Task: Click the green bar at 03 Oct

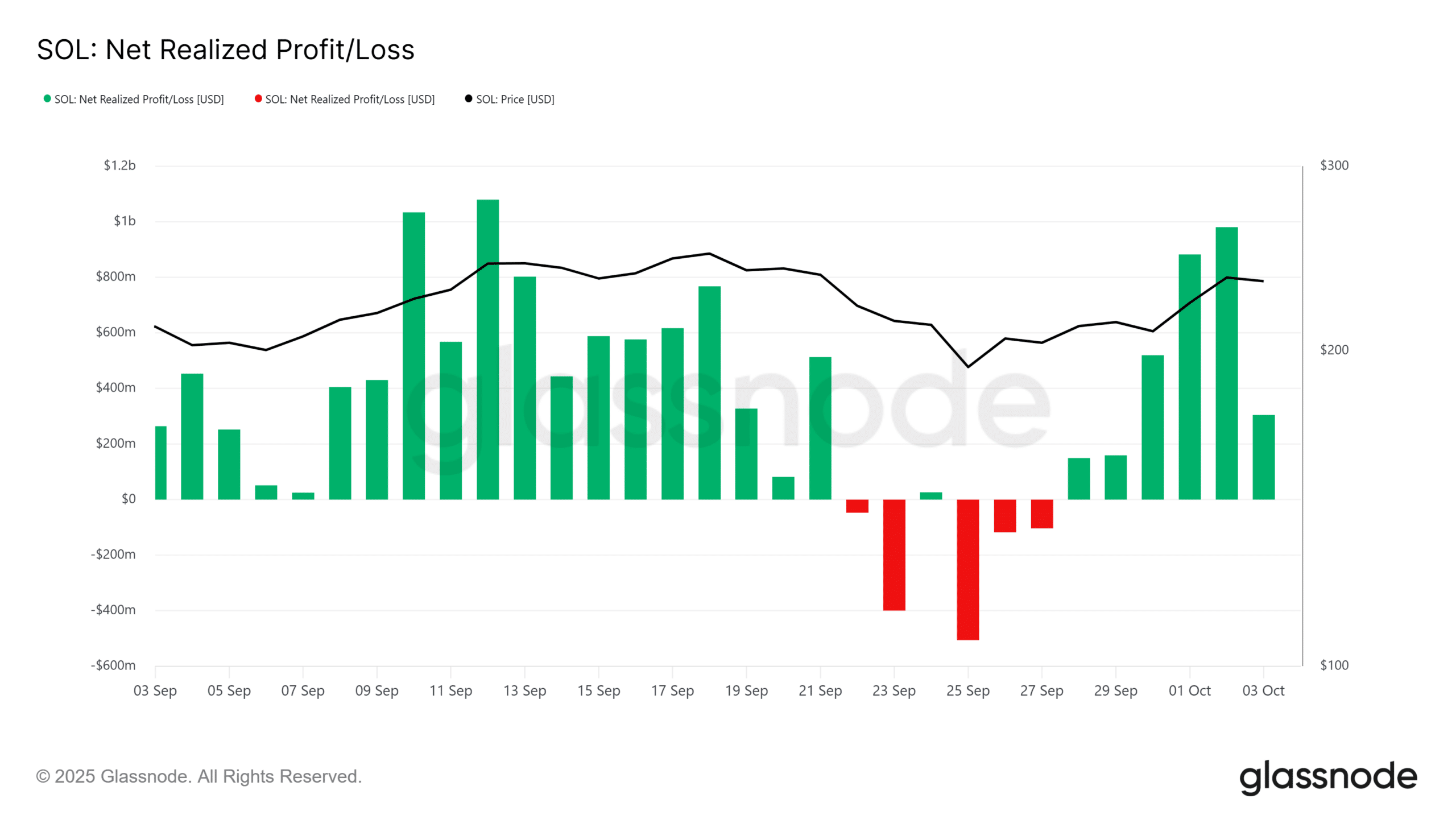Action: coord(1263,457)
